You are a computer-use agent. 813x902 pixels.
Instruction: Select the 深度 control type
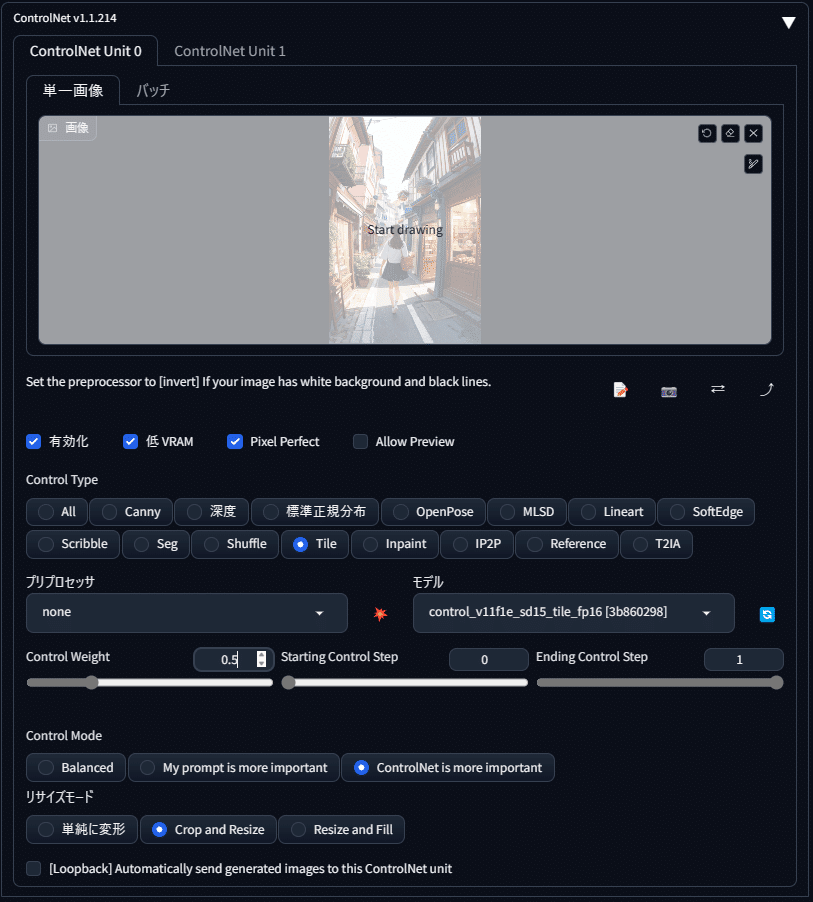click(x=211, y=512)
